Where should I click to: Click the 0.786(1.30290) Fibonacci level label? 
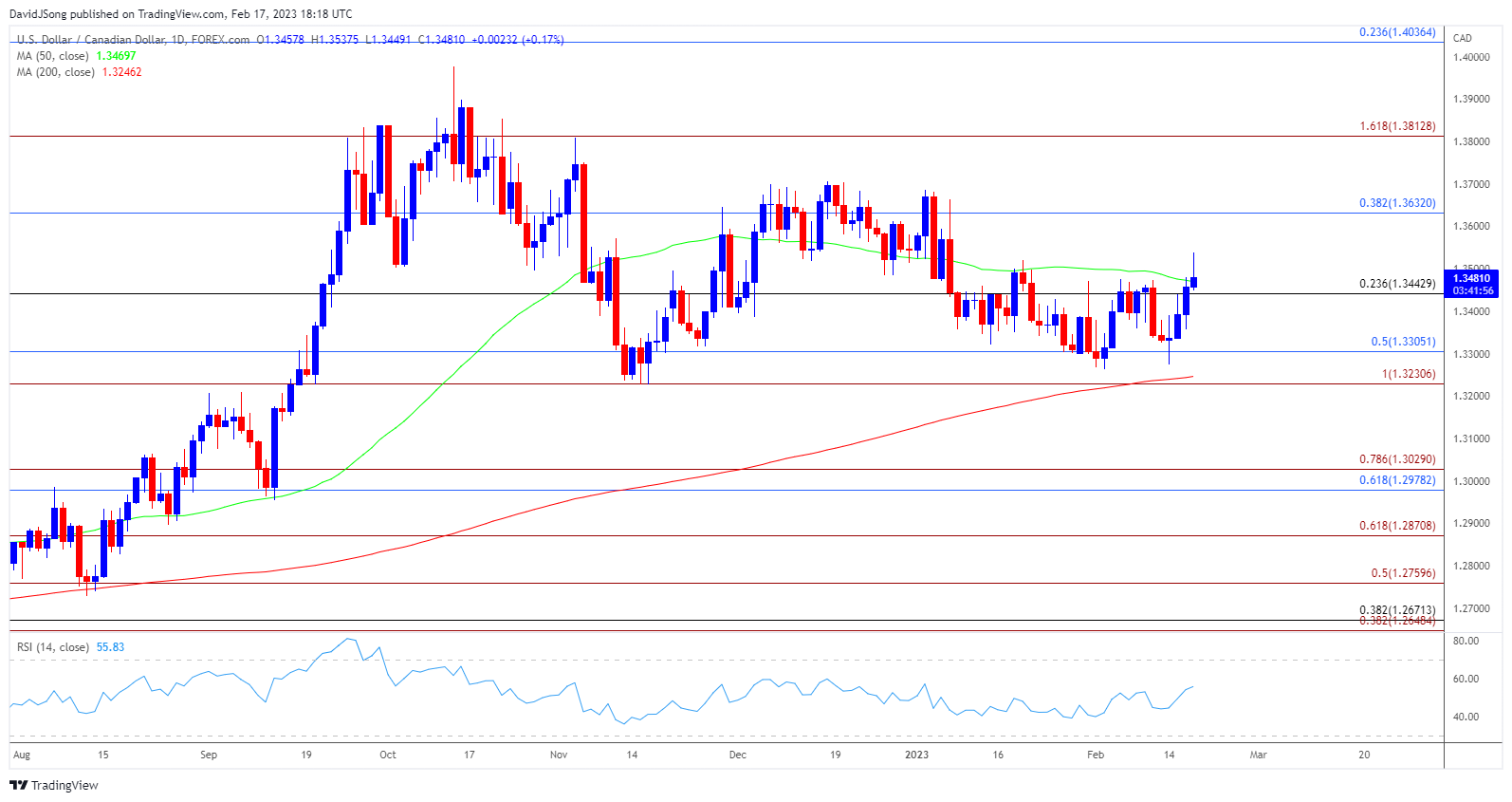point(1396,459)
